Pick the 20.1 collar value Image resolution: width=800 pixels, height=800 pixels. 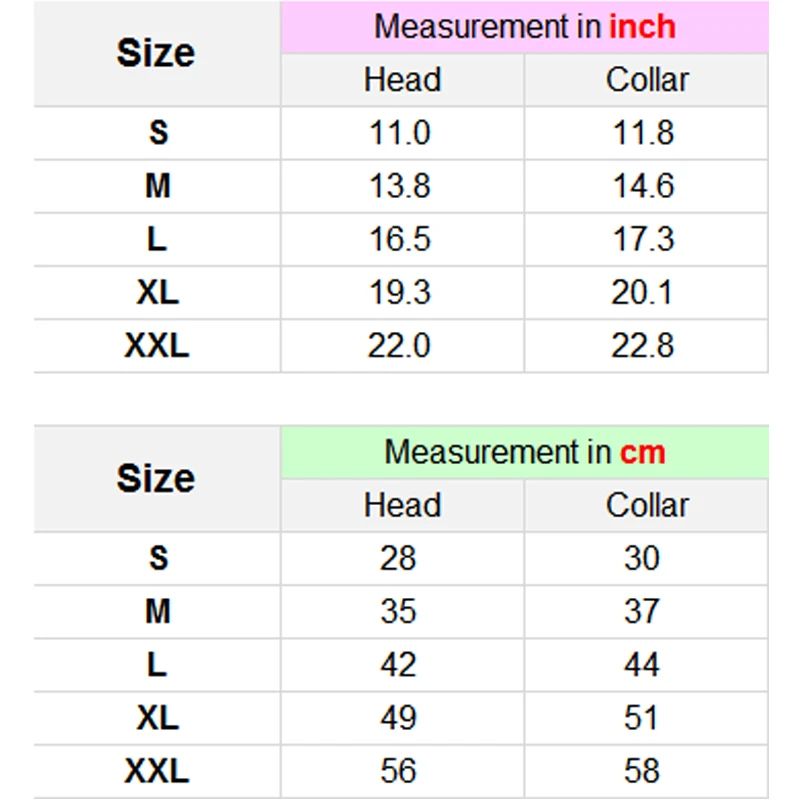coord(643,292)
